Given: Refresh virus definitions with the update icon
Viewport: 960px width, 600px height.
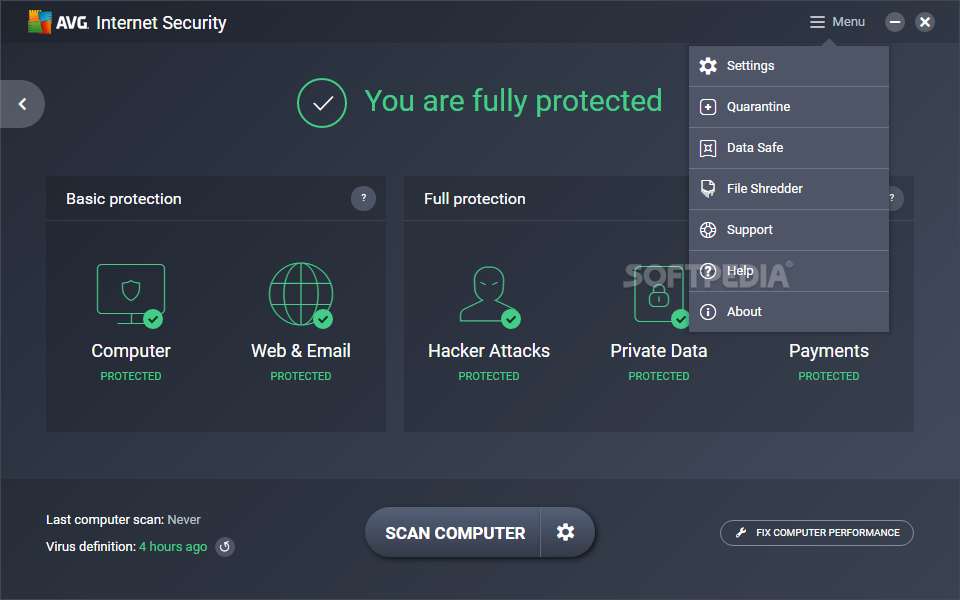Looking at the screenshot, I should (225, 547).
